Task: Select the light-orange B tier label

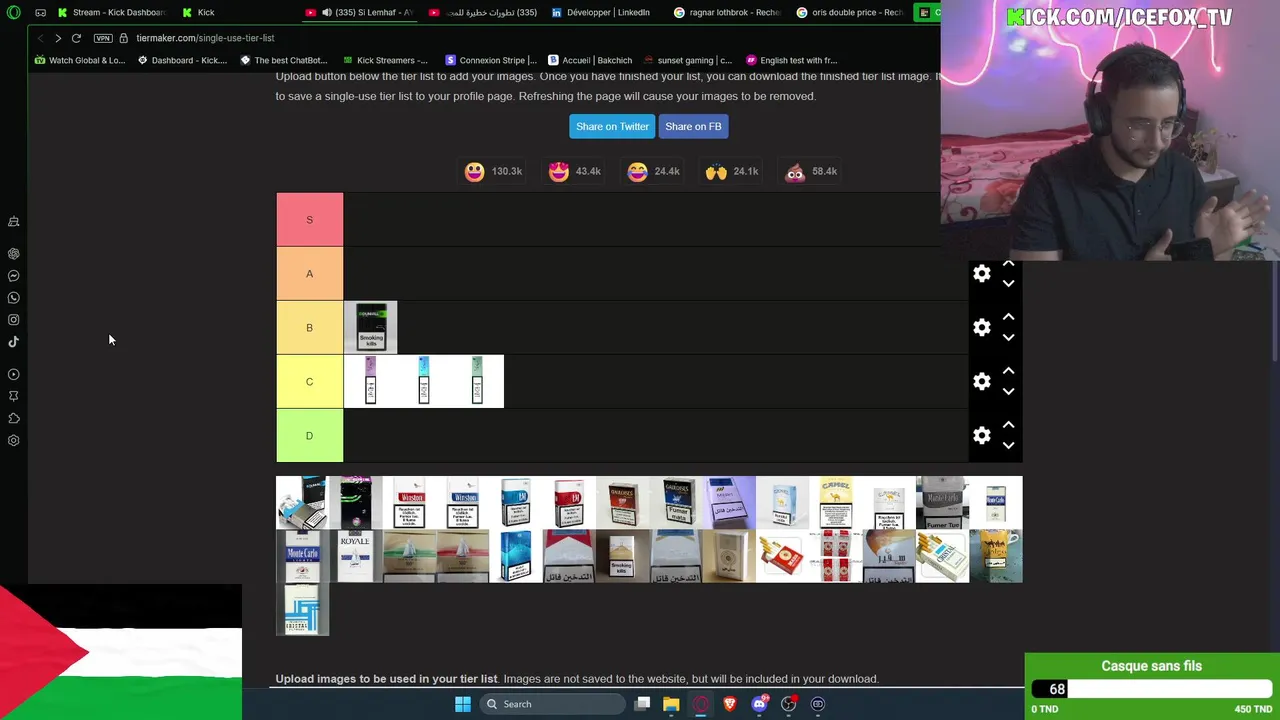Action: click(309, 328)
